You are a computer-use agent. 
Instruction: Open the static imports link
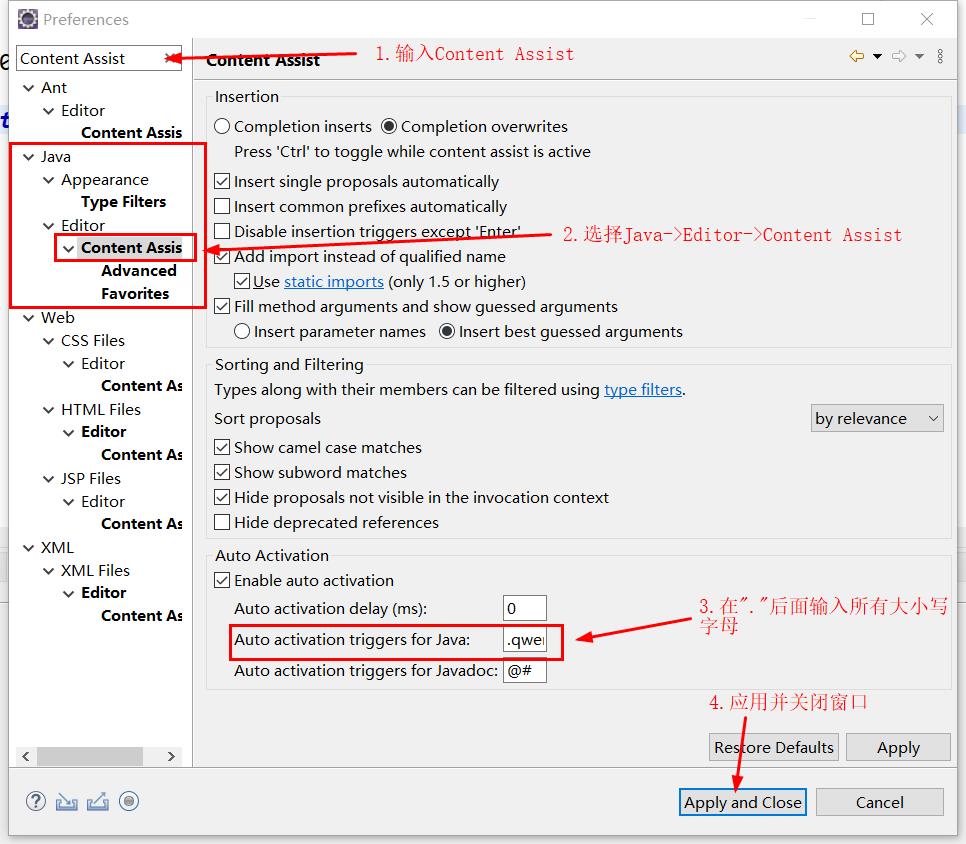tap(334, 282)
